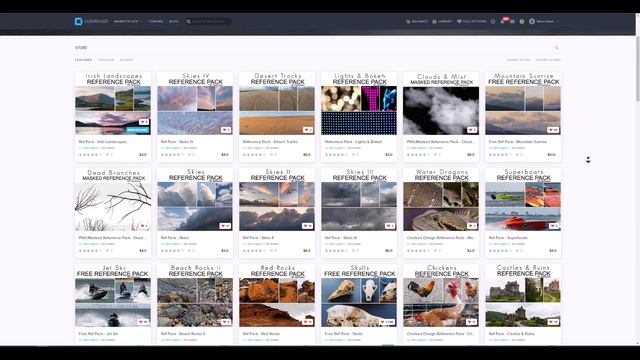Expand the Marketplace dropdown menu
The image size is (640, 360).
click(128, 22)
